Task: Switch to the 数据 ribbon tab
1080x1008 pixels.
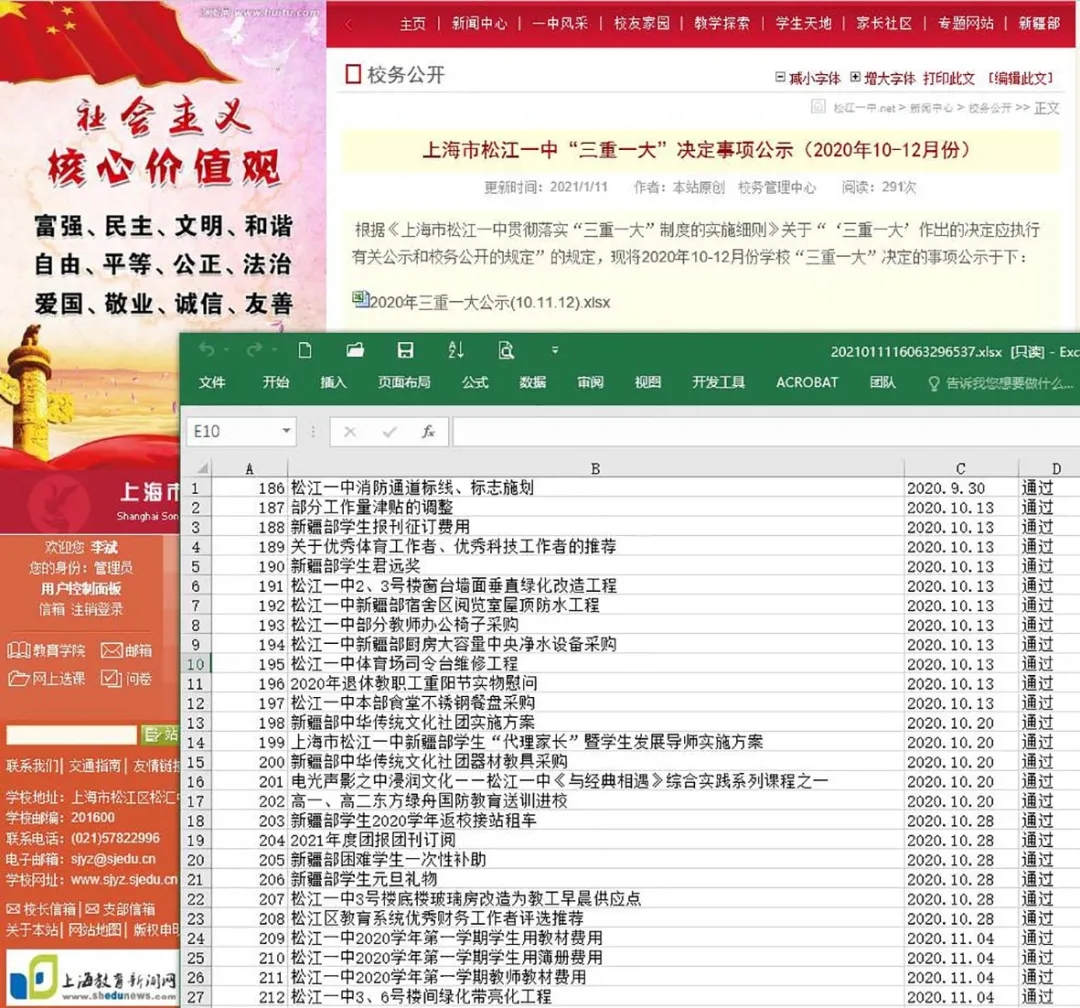Action: coord(532,382)
